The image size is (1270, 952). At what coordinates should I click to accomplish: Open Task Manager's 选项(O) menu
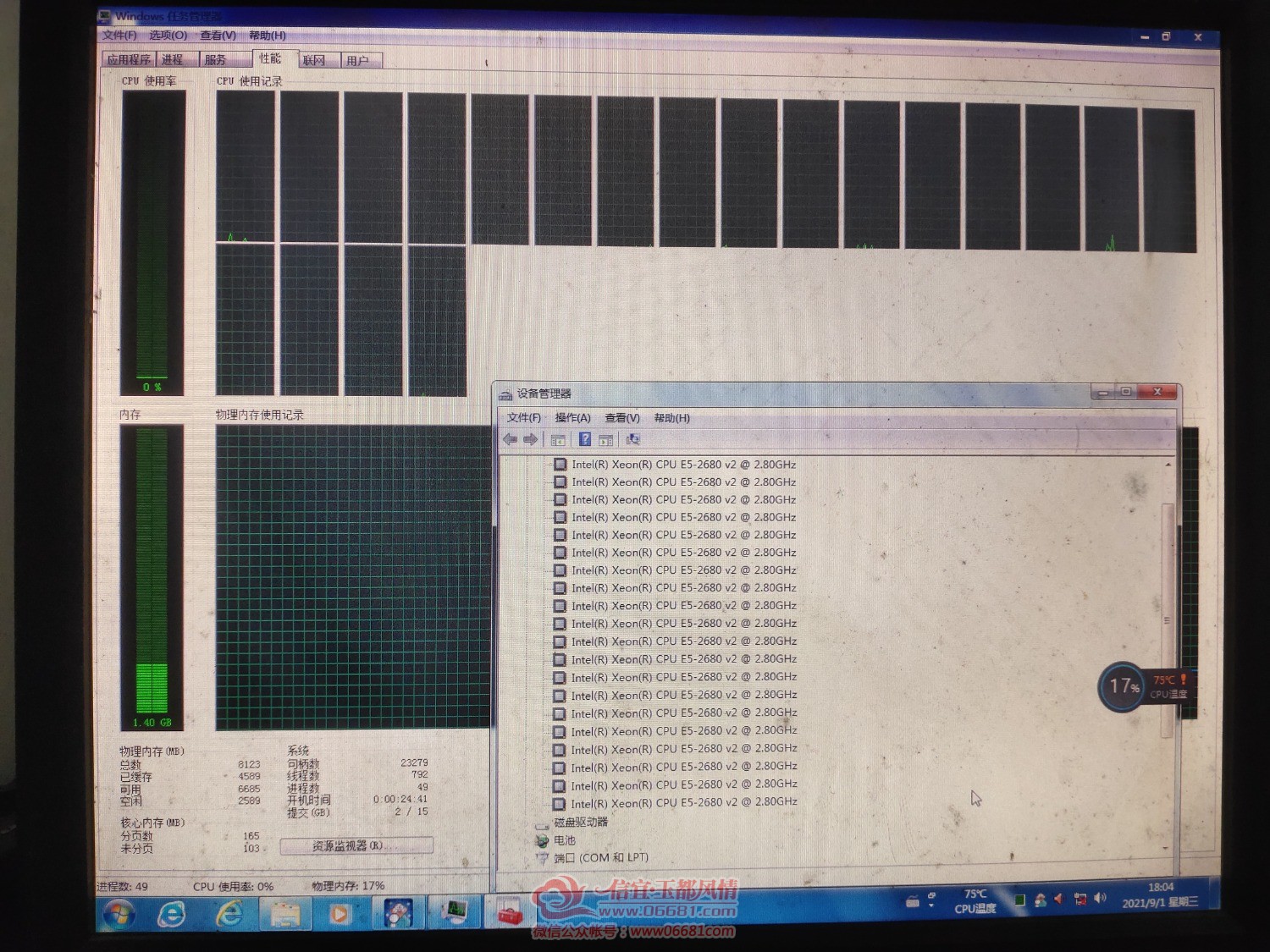pyautogui.click(x=168, y=36)
